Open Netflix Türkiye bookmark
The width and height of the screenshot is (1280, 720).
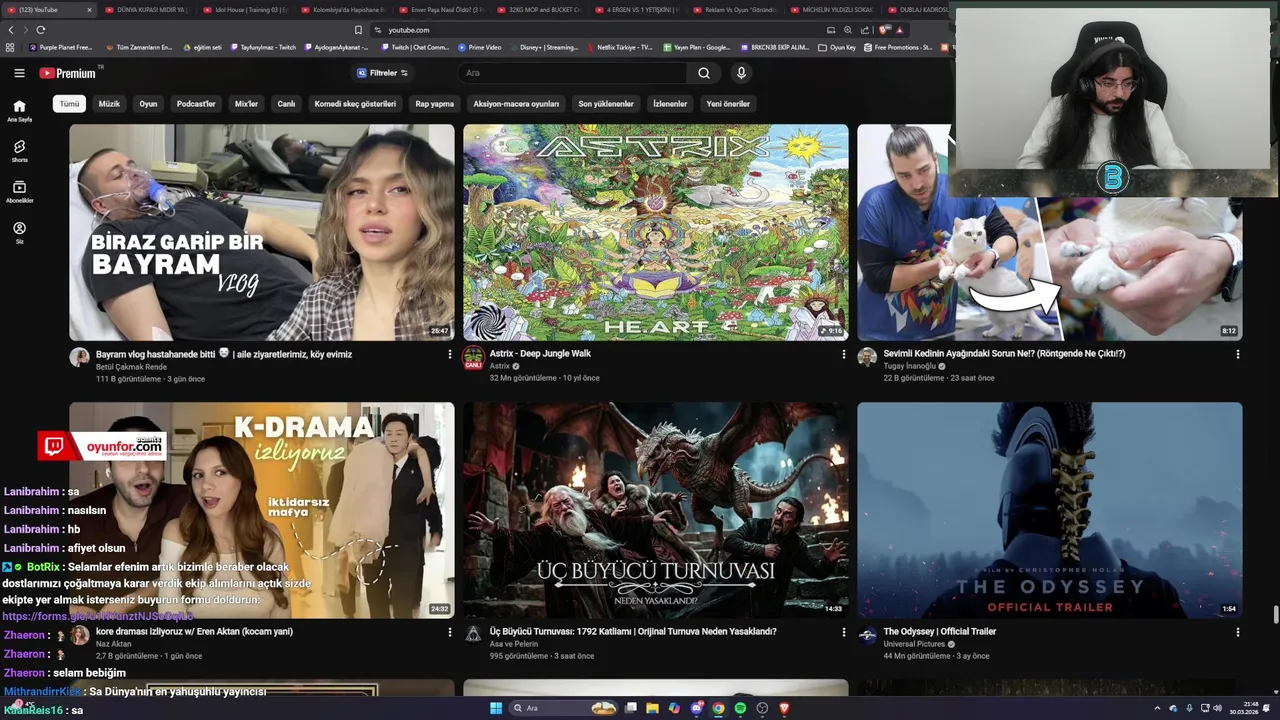coord(621,47)
